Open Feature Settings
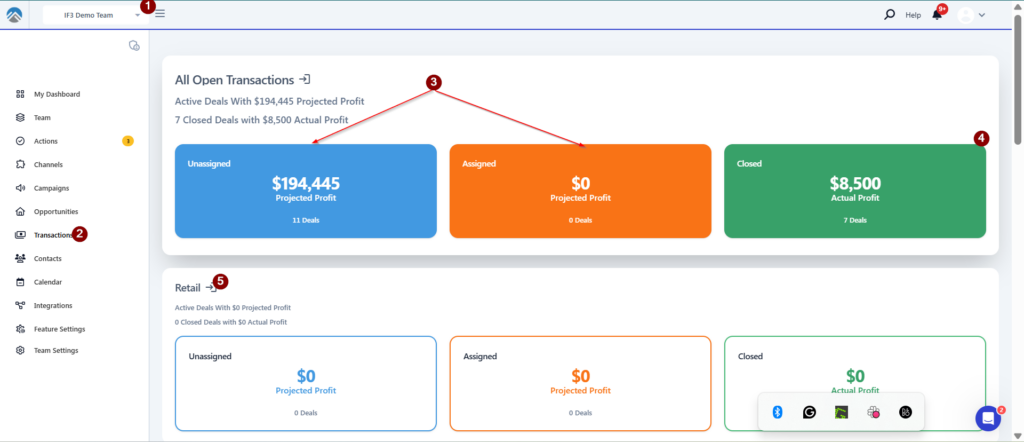This screenshot has width=1024, height=442. [x=59, y=329]
